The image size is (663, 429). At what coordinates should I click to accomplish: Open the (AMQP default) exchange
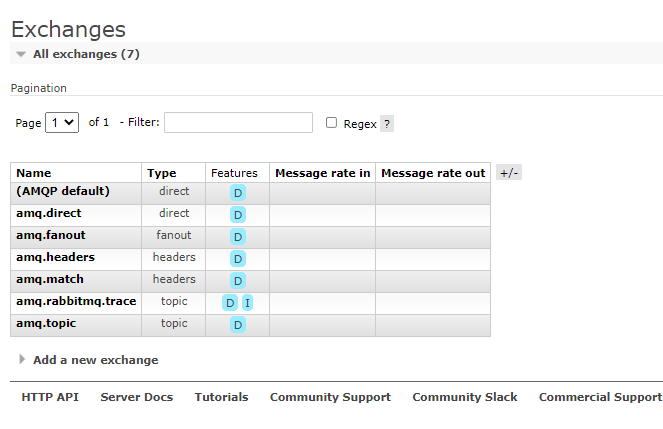tap(63, 191)
